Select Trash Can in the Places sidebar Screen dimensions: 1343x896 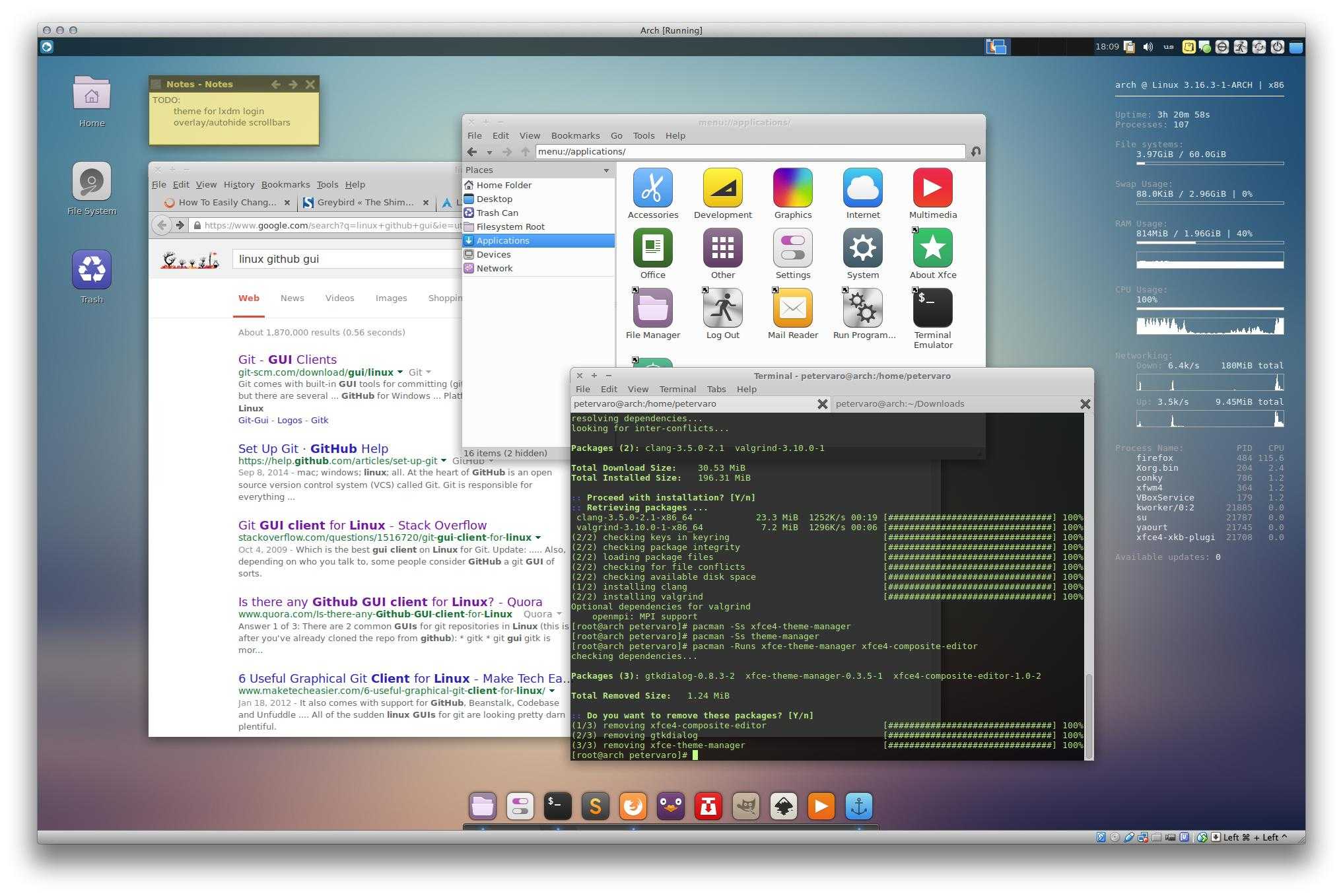[538, 213]
